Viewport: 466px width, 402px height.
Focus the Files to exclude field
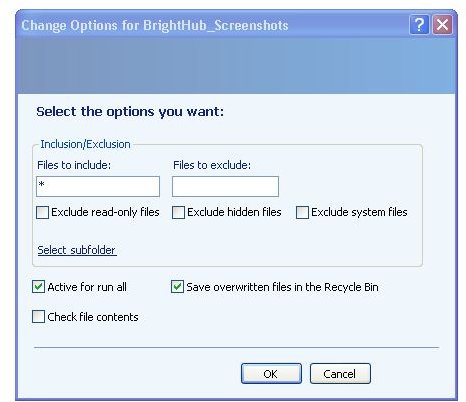(225, 186)
